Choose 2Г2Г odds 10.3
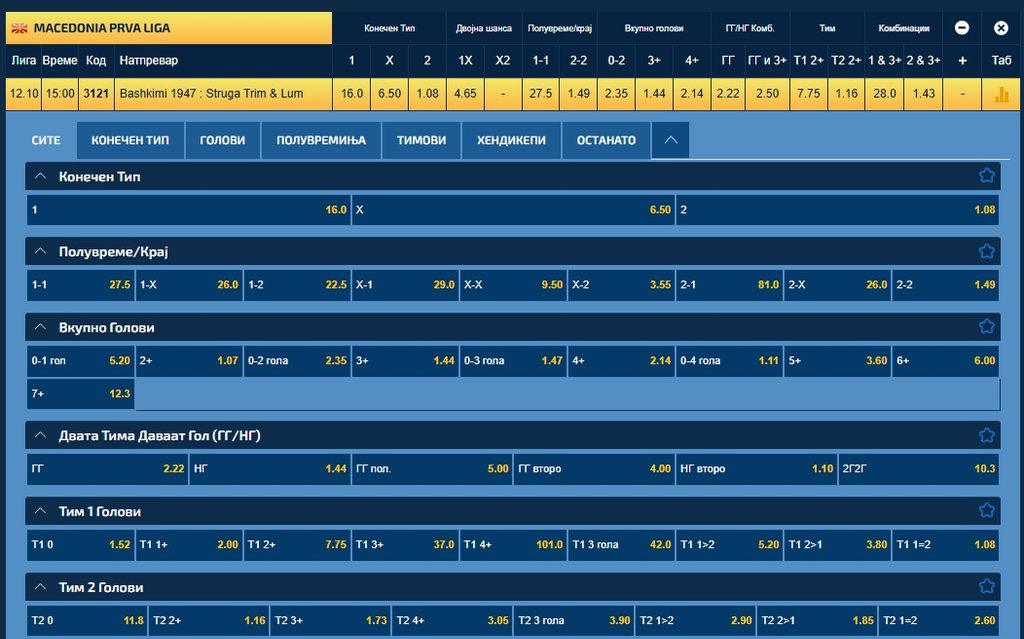The image size is (1024, 639). [919, 468]
